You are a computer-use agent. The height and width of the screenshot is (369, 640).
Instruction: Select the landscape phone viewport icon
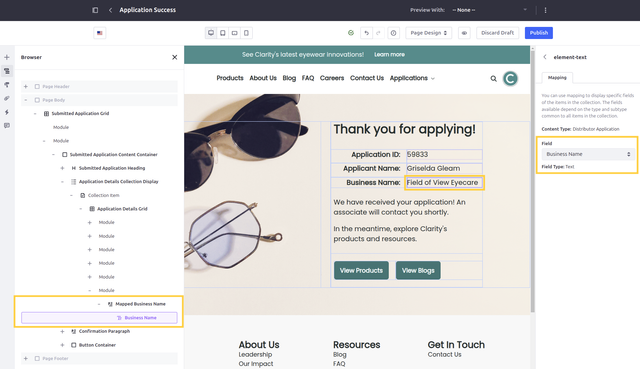tap(234, 33)
